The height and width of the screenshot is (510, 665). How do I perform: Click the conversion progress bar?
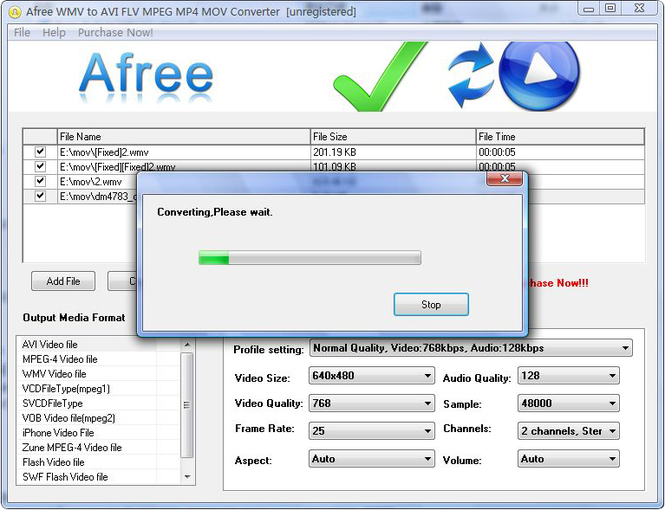coord(310,257)
